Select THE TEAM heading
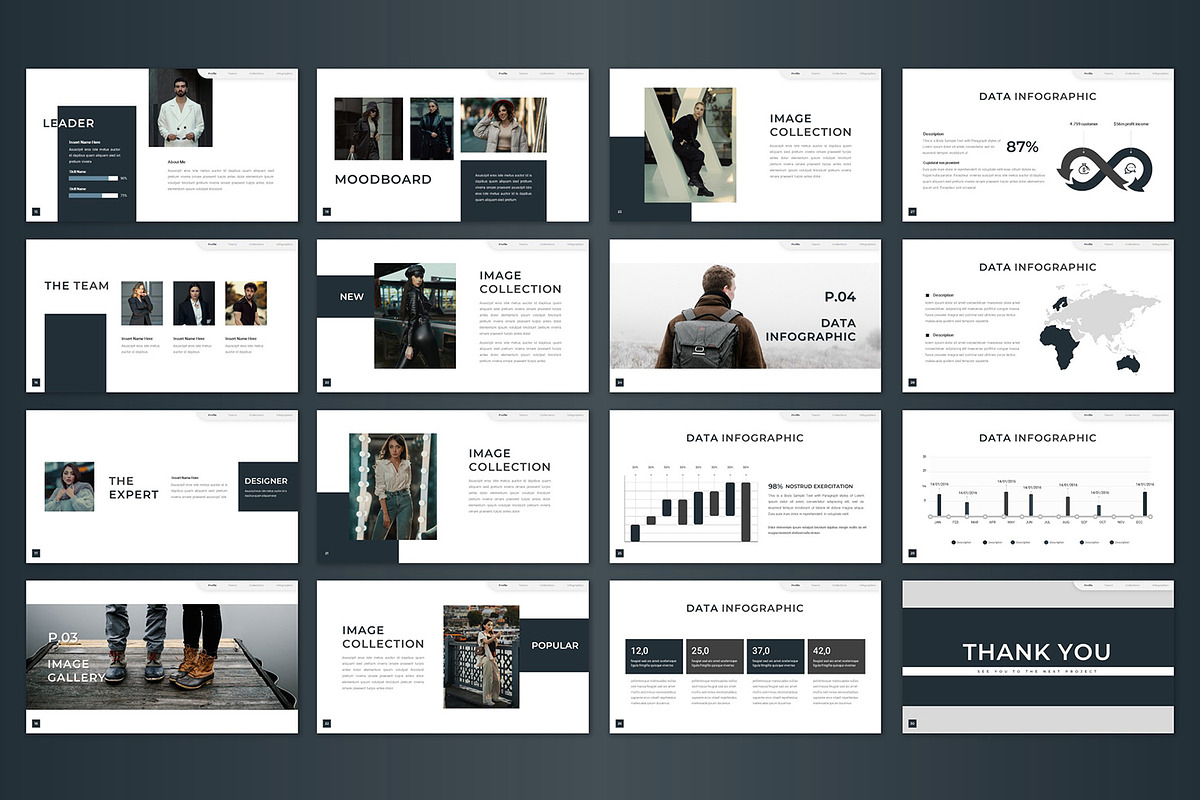 (77, 286)
